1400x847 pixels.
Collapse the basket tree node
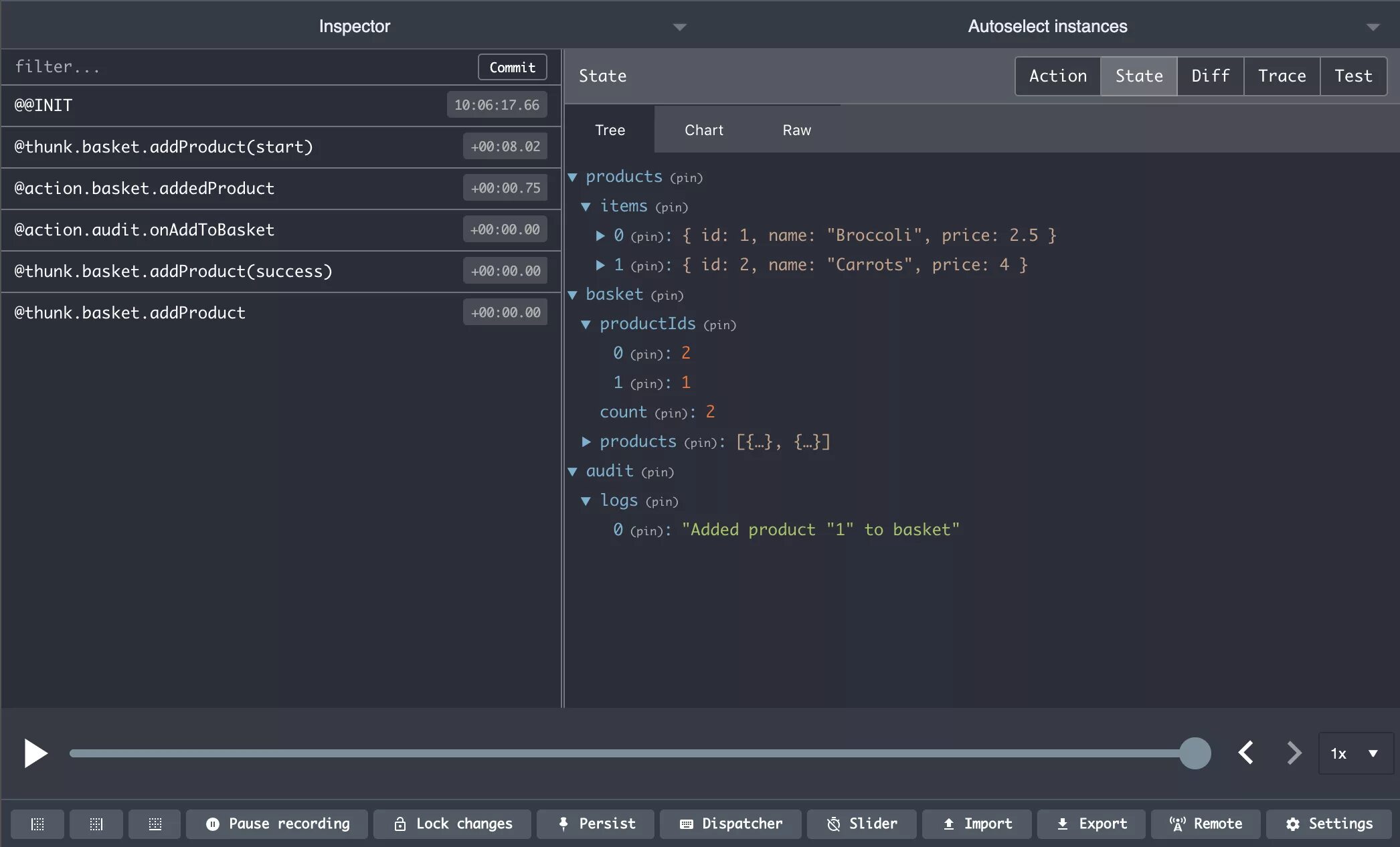coord(573,295)
